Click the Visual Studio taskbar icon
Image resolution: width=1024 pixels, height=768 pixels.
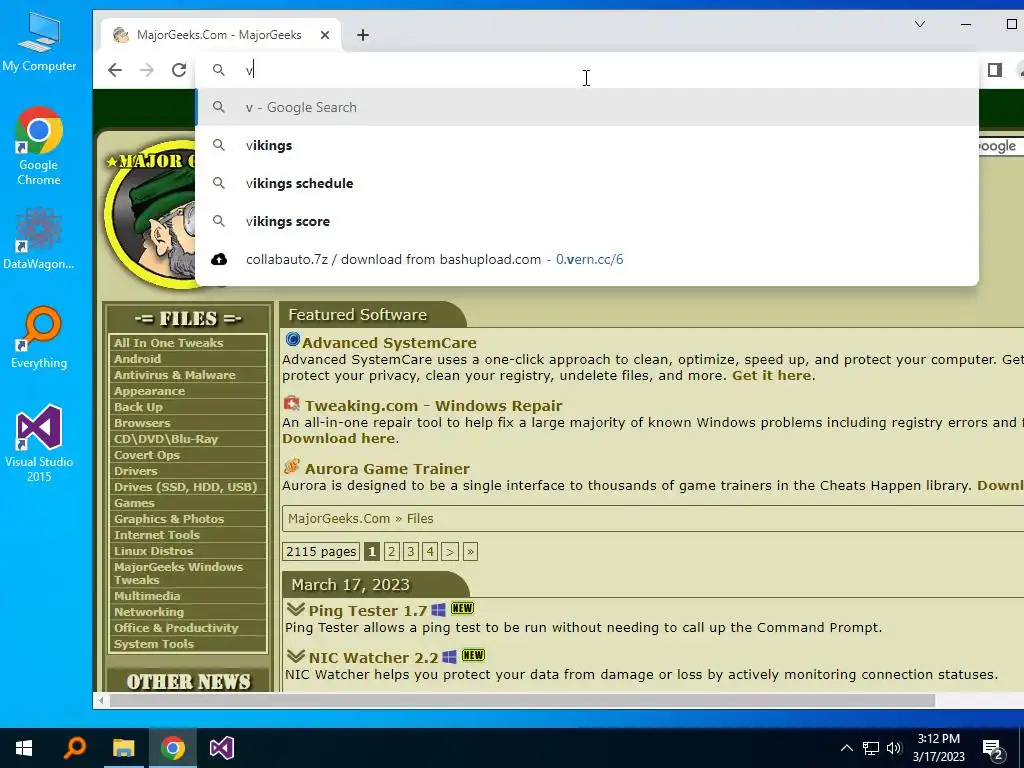tap(221, 748)
